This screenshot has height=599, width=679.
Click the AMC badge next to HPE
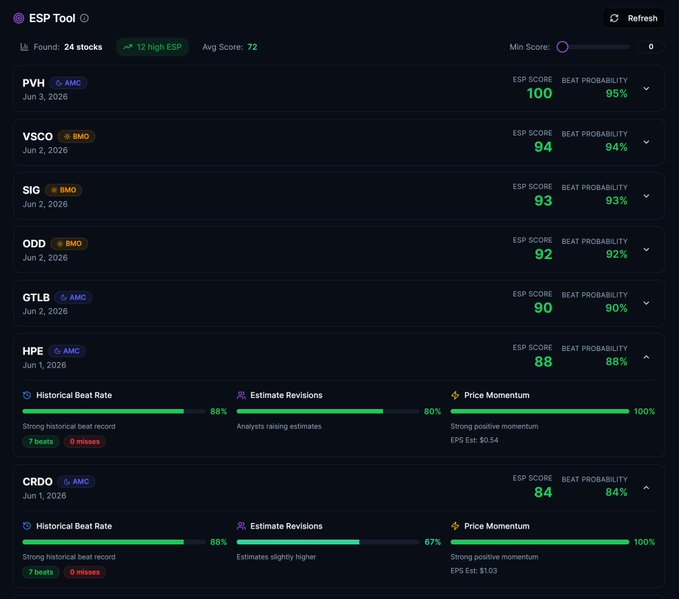[67, 351]
